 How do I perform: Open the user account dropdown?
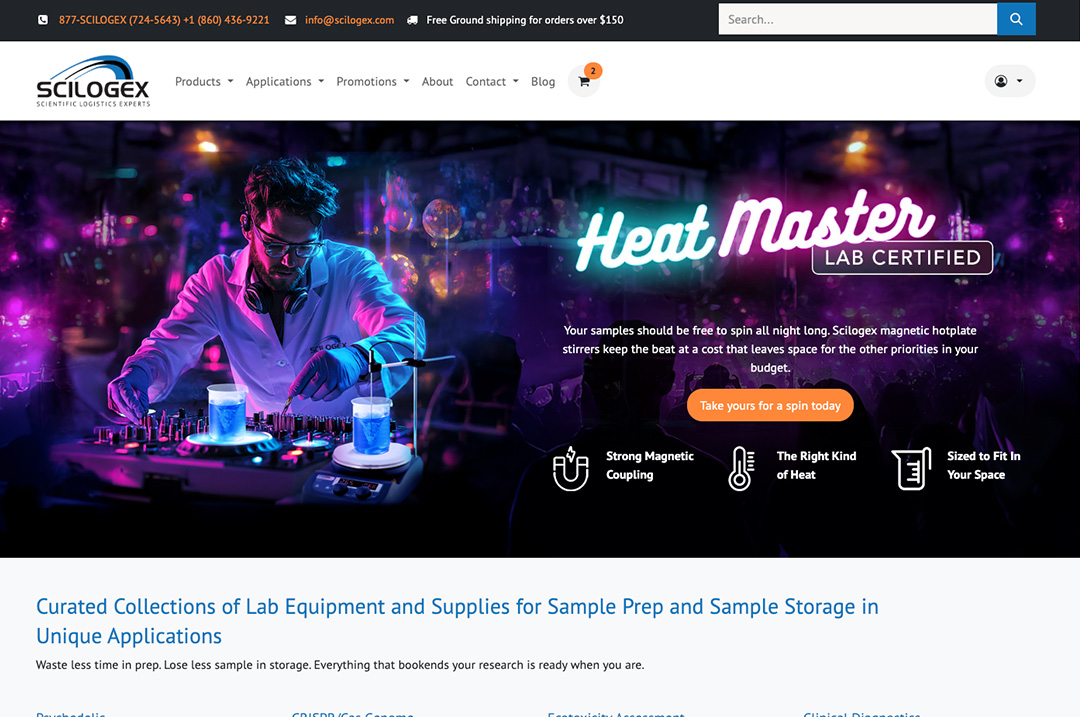coord(1009,81)
